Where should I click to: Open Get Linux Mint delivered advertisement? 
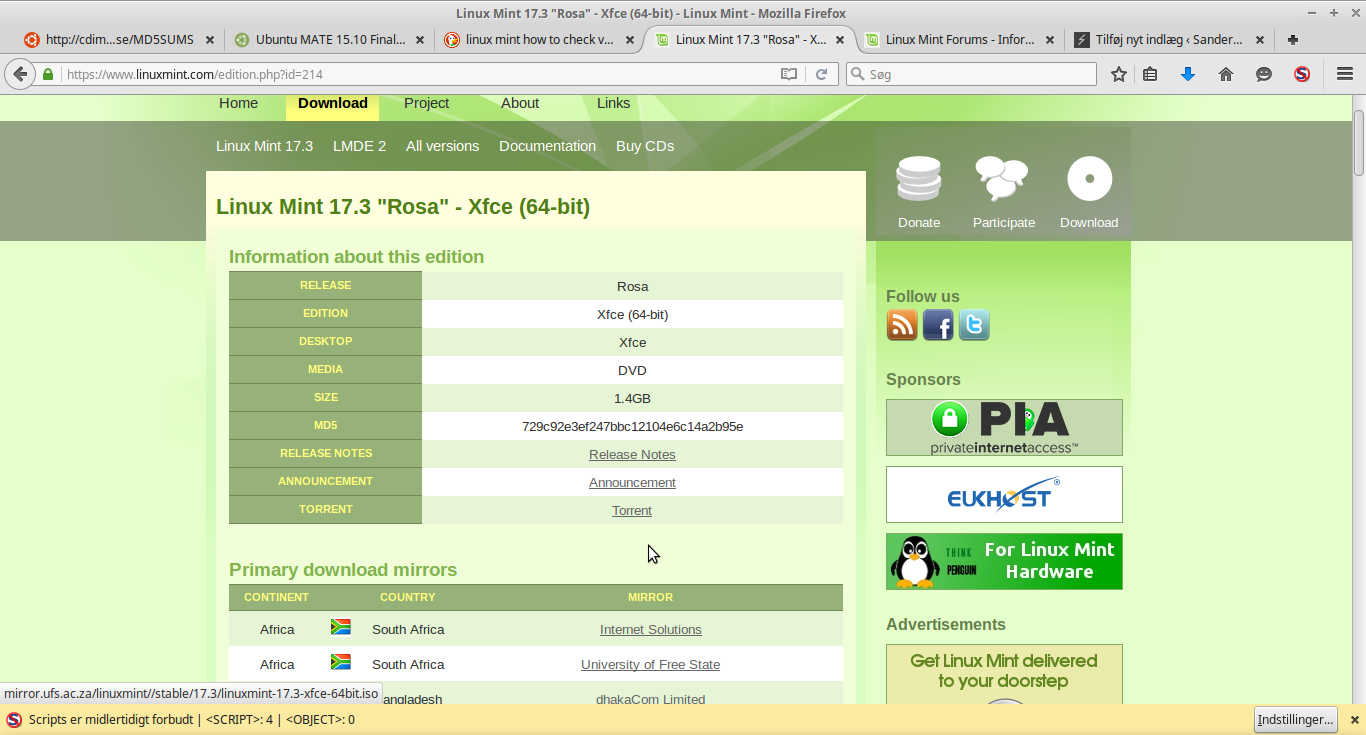1004,673
